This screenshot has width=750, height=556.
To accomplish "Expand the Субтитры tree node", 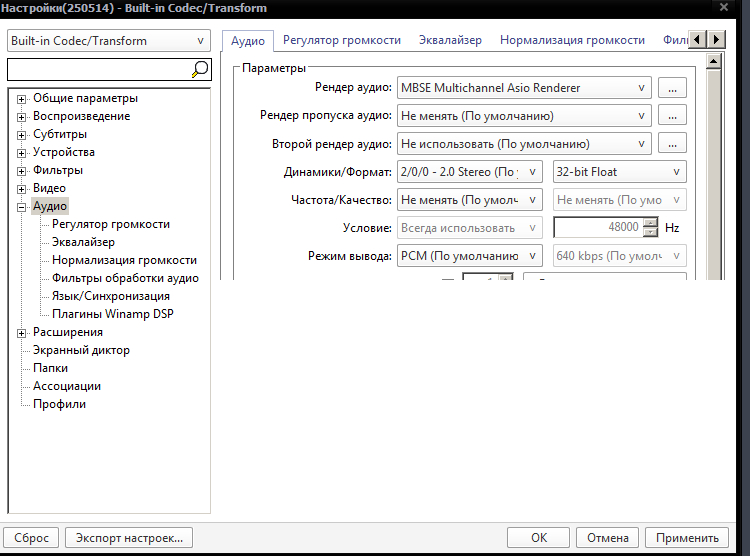I will [22, 134].
